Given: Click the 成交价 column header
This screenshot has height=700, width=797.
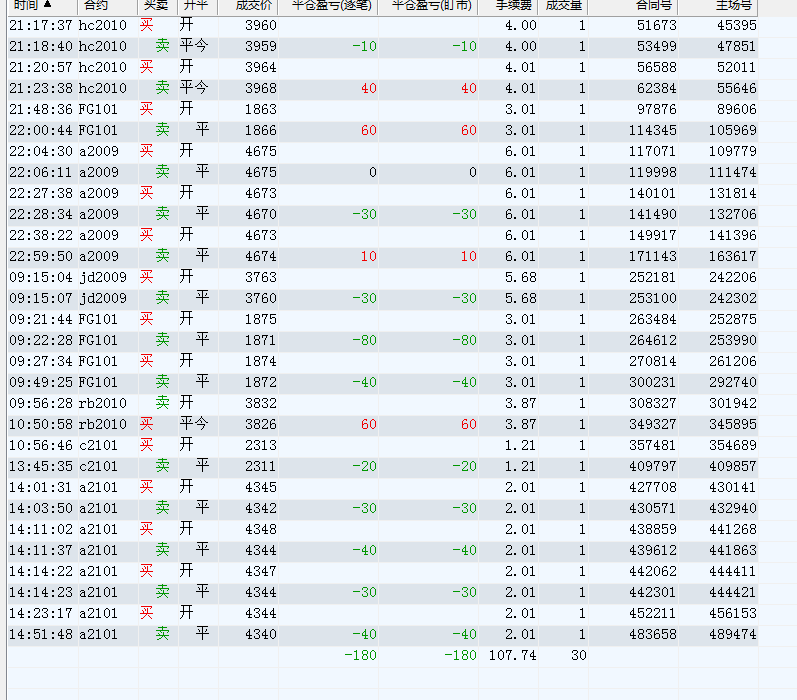Looking at the screenshot, I should click(245, 5).
